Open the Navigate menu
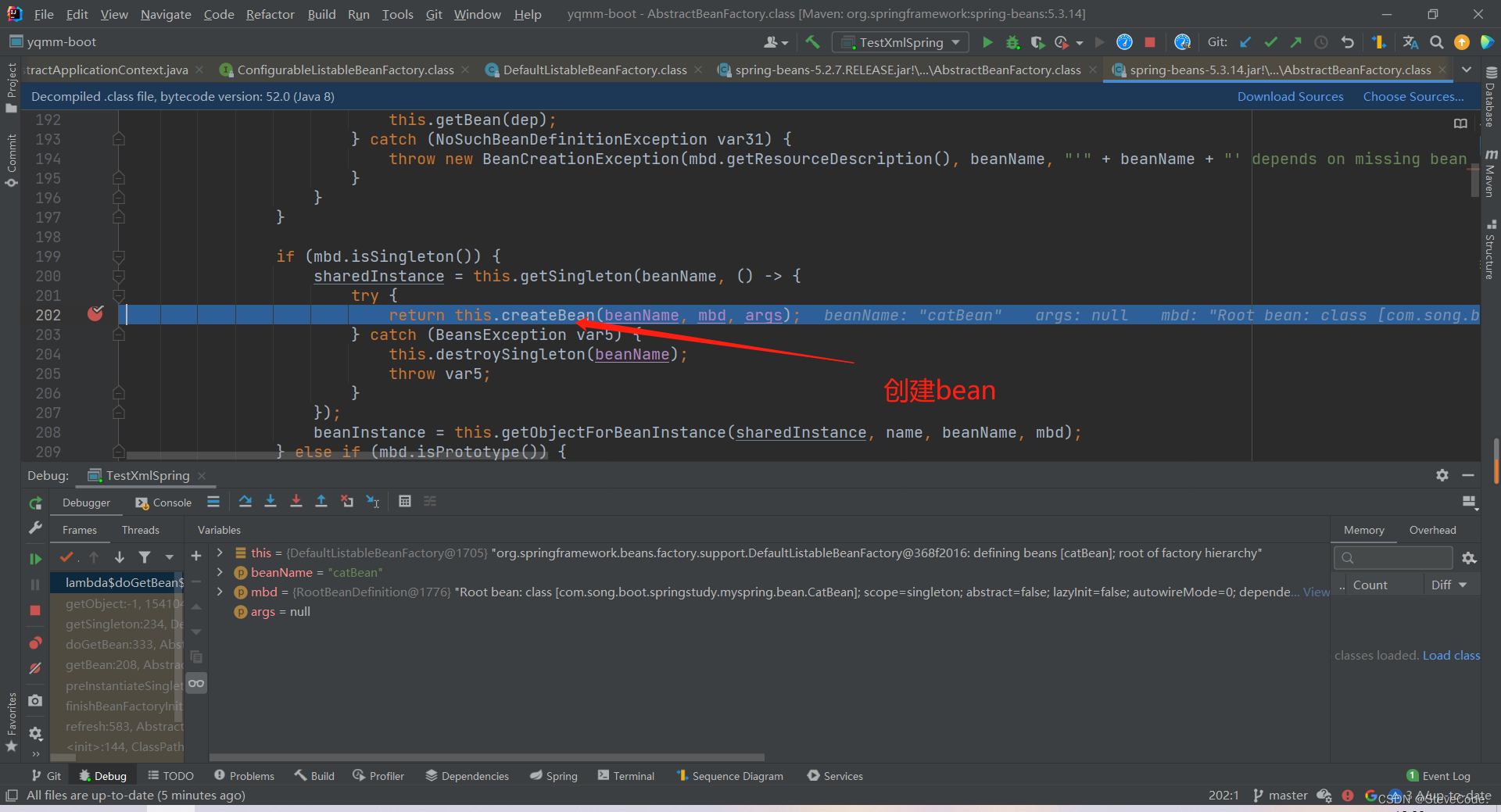 pos(166,14)
